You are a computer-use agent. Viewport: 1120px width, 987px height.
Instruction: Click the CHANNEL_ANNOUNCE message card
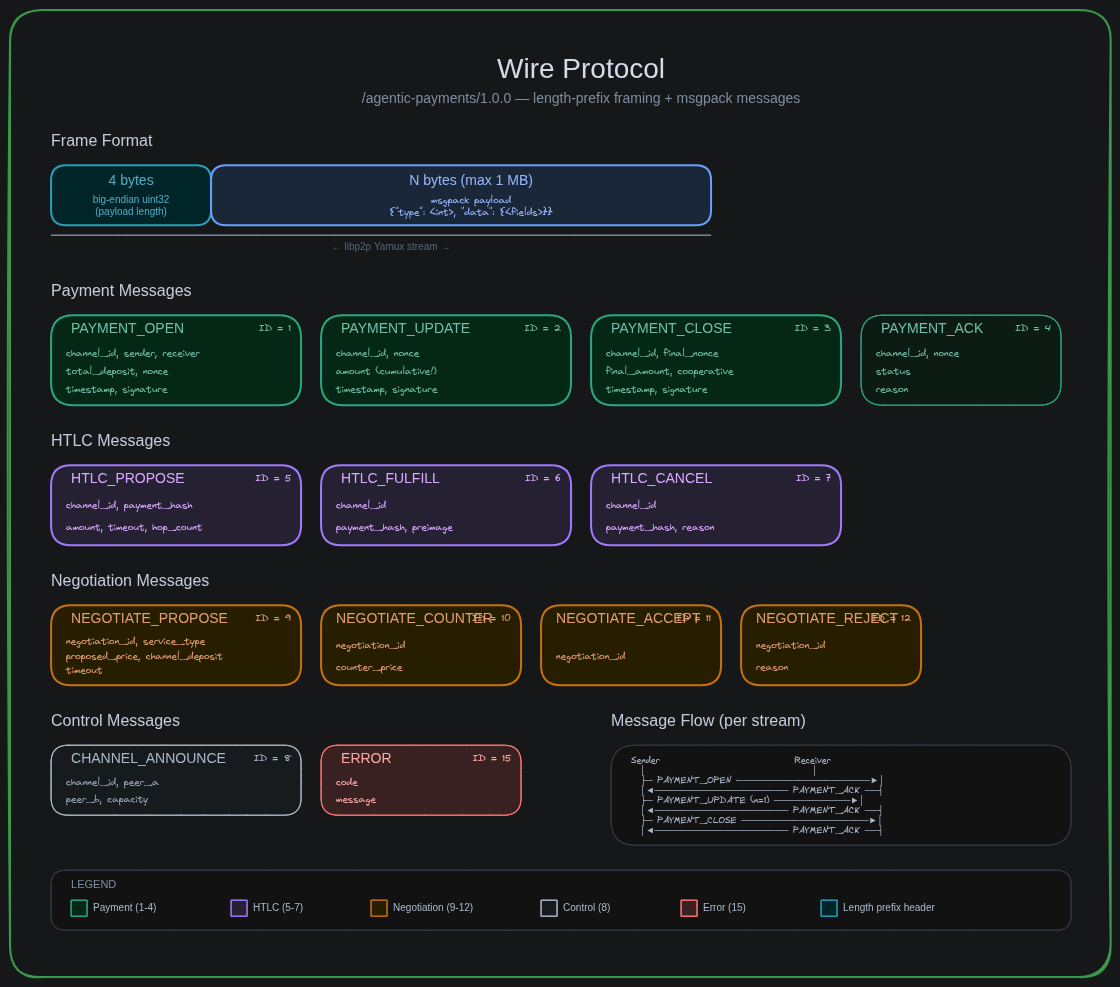tap(176, 780)
